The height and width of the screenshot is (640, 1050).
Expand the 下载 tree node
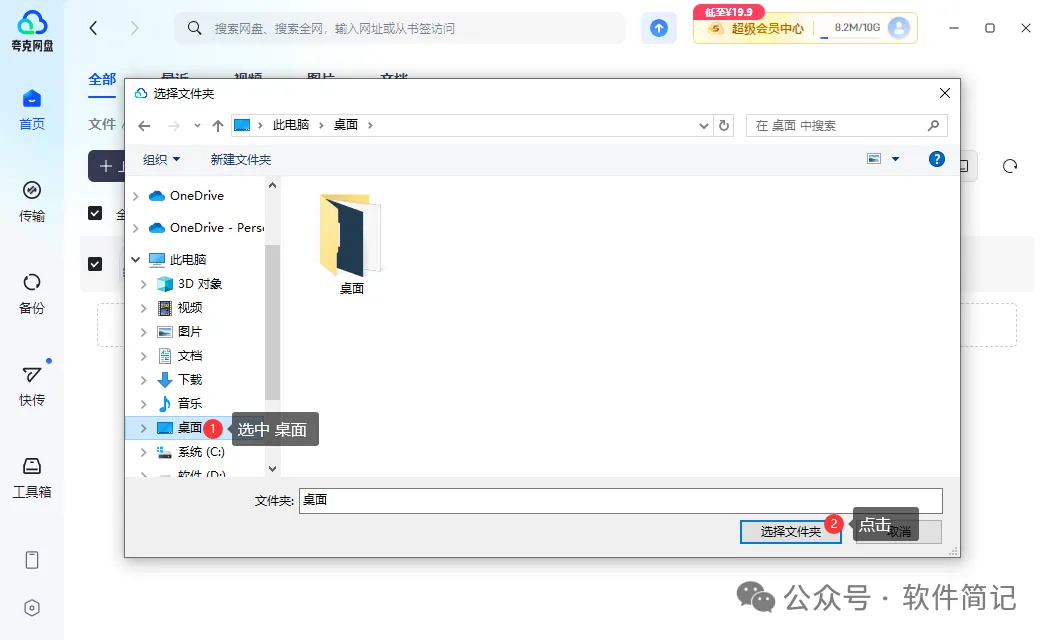click(143, 380)
